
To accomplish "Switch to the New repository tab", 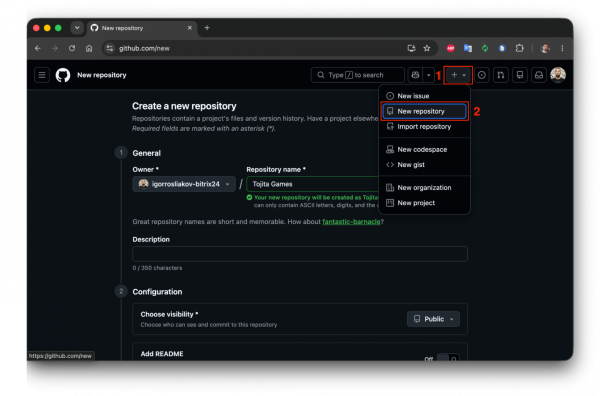I will tap(142, 28).
